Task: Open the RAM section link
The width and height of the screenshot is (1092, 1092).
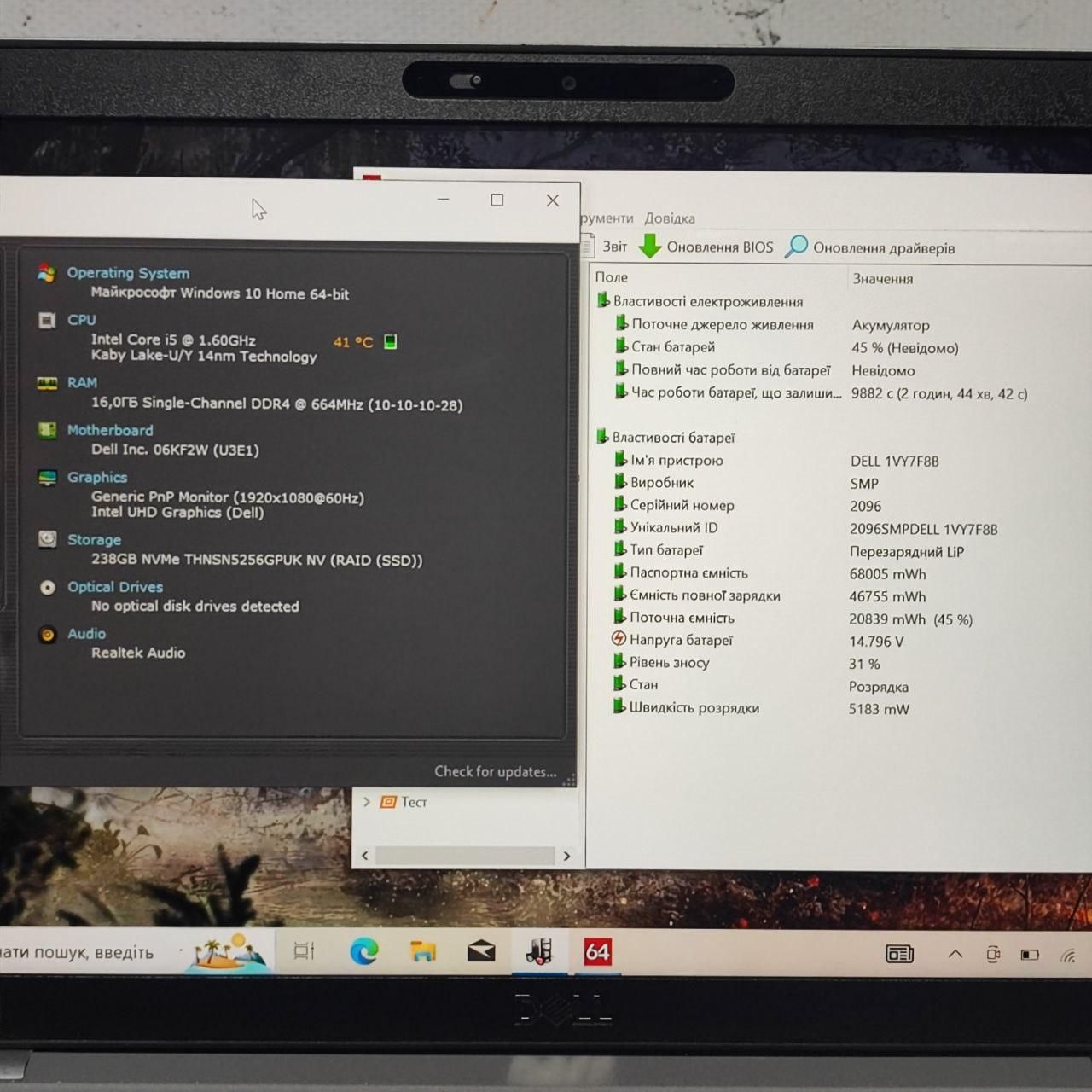Action: [x=83, y=383]
